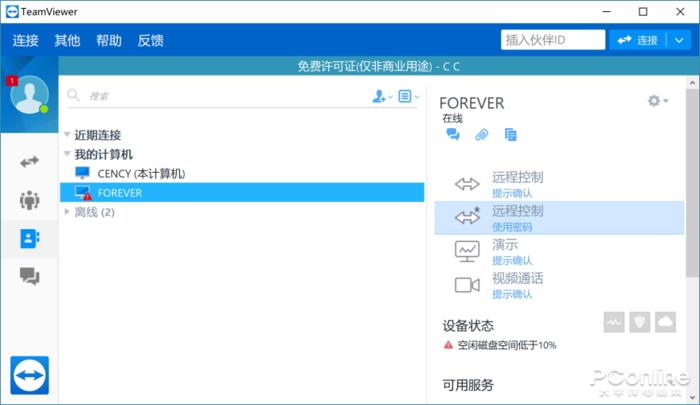Click the 远程控制 提示确认 option
700x405 pixels.
coord(559,184)
